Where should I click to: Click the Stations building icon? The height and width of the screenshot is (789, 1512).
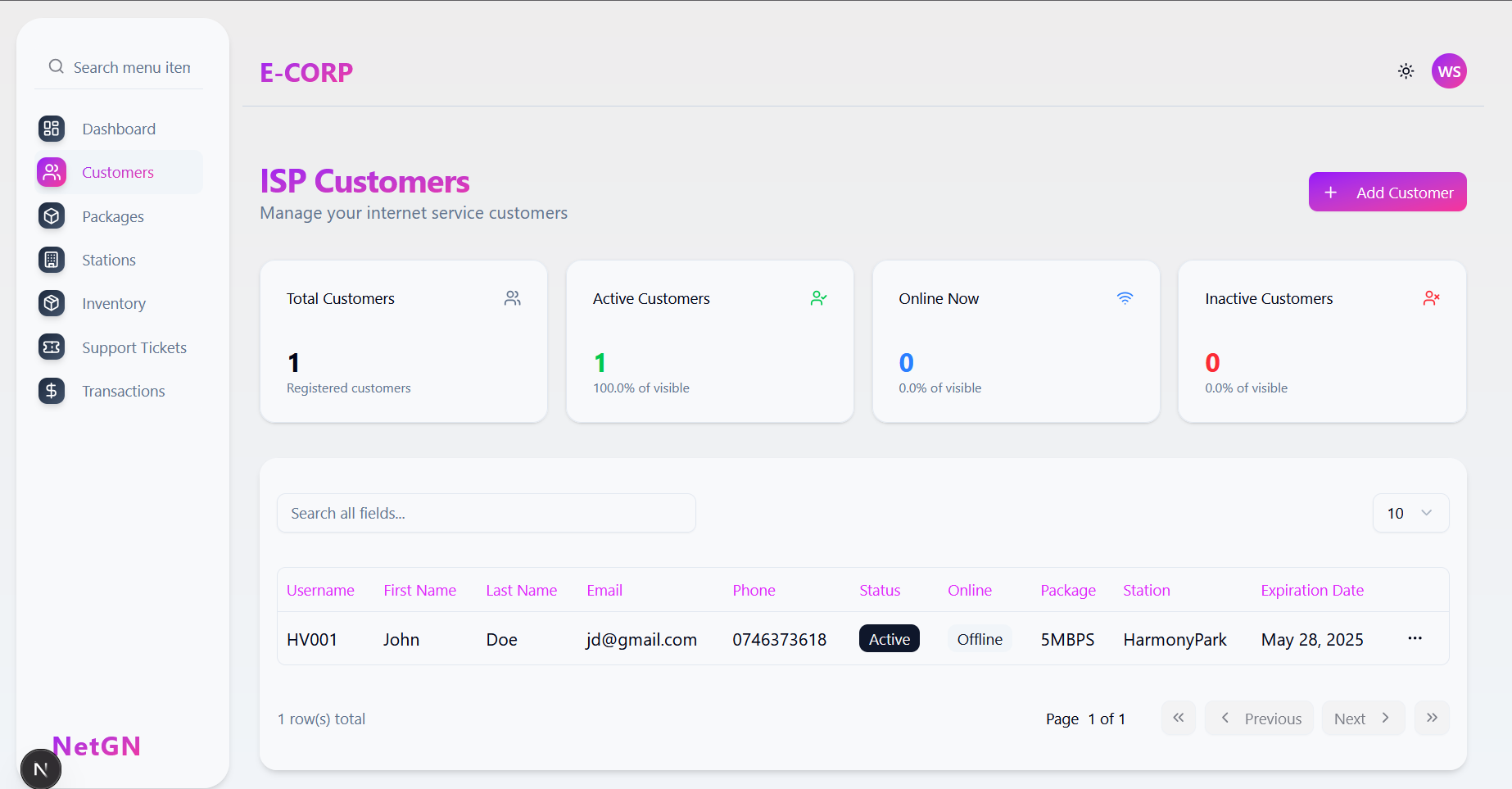coord(52,260)
